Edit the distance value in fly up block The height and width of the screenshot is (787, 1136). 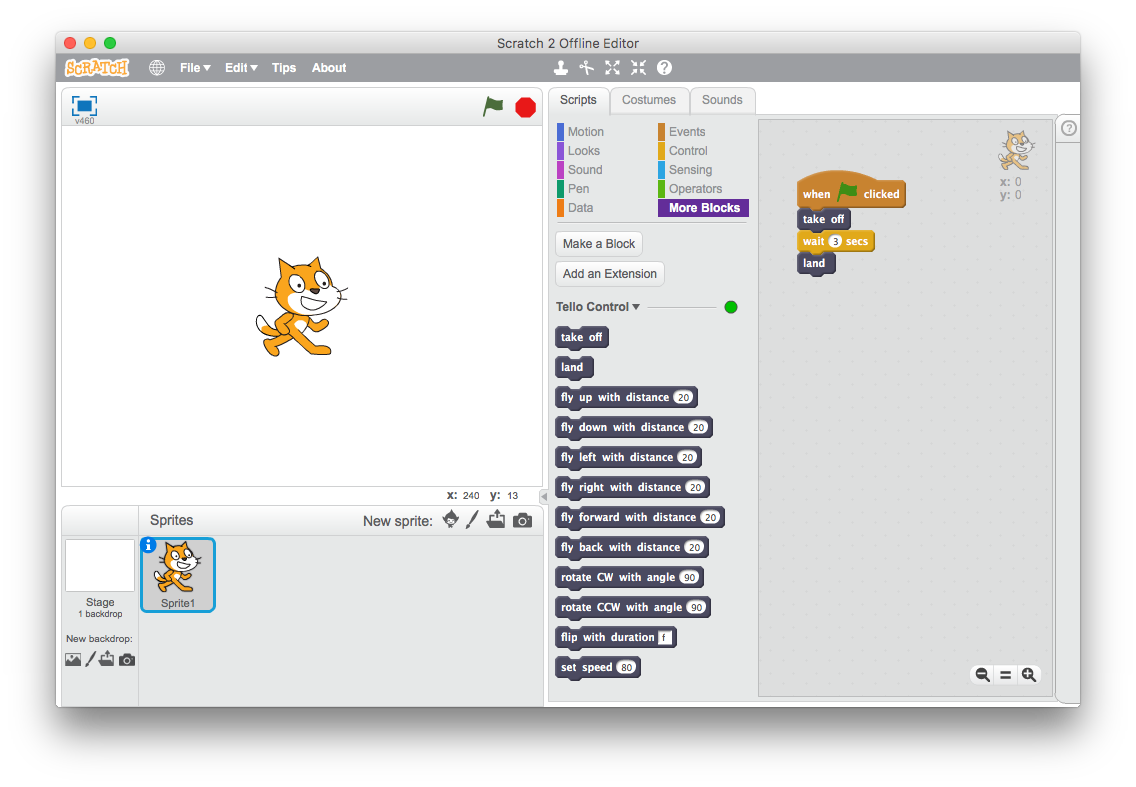[683, 397]
